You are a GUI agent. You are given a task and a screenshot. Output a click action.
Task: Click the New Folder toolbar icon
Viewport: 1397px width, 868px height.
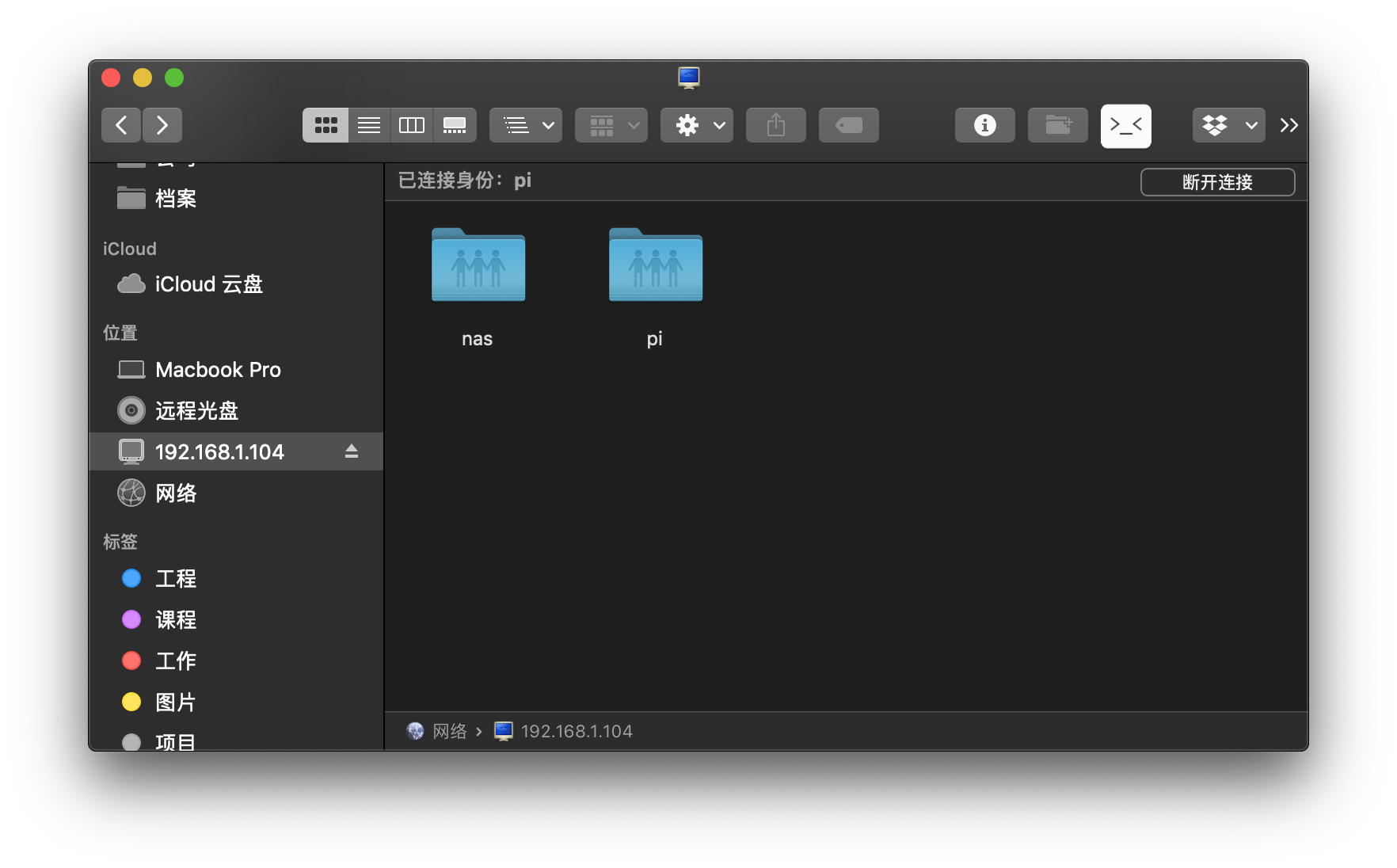click(1057, 125)
